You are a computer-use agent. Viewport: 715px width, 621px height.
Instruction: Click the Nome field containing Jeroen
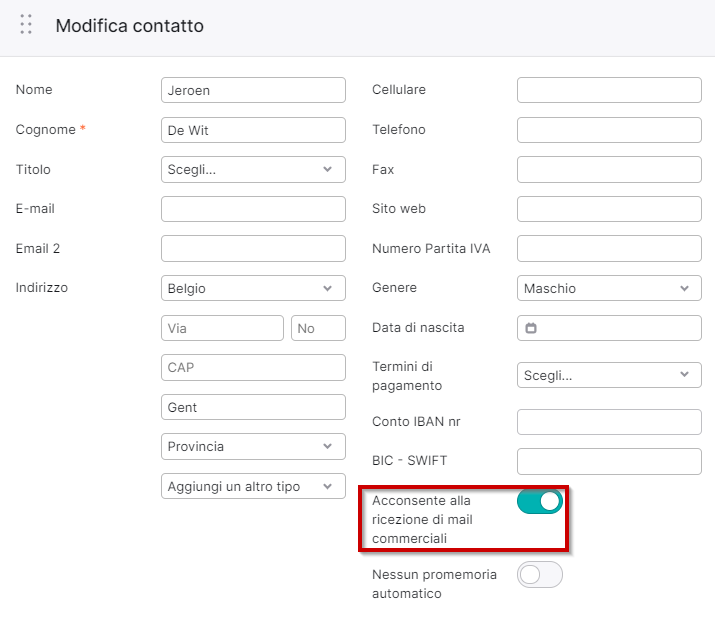point(253,90)
